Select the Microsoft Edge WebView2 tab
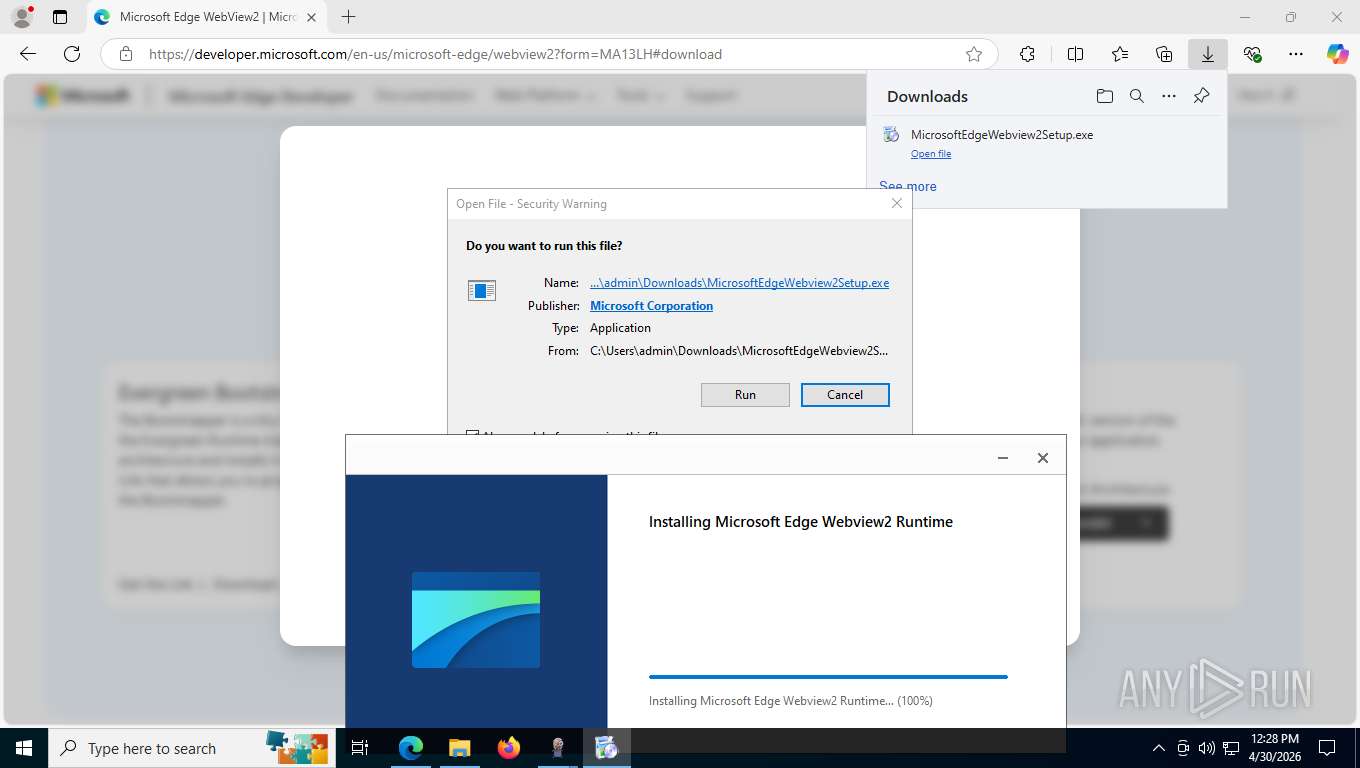The width and height of the screenshot is (1360, 768). [208, 17]
